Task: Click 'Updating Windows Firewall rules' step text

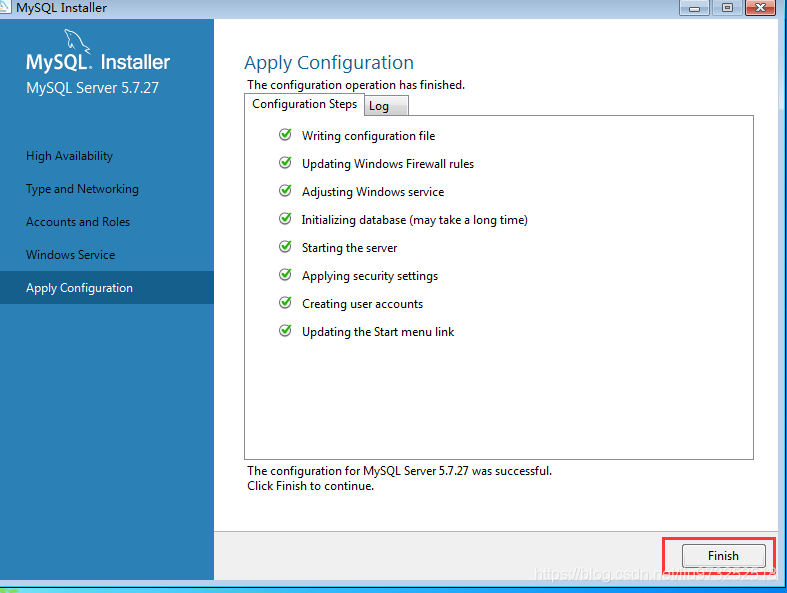Action: [387, 164]
